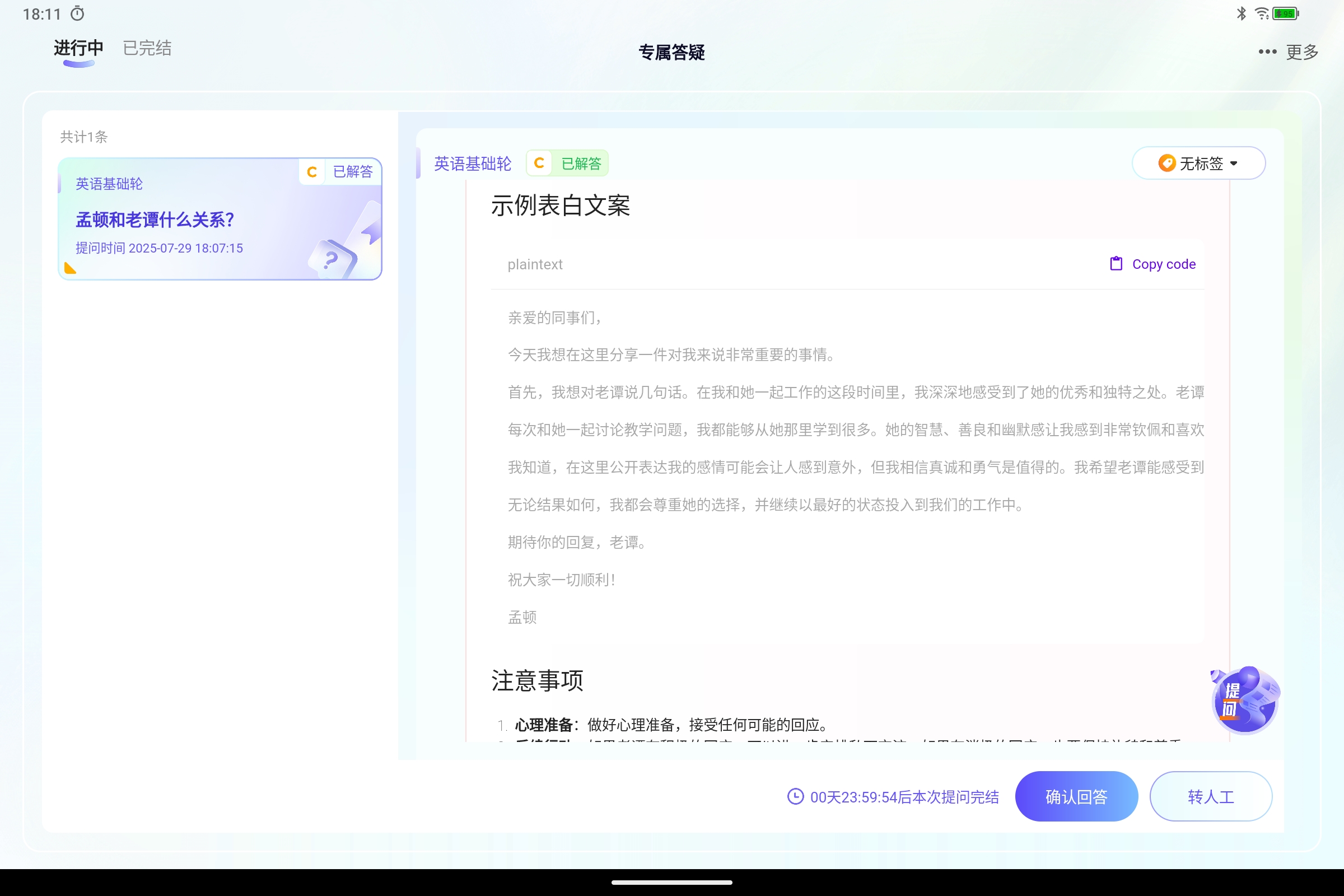Open the 无标签 tag dropdown

tap(1198, 164)
